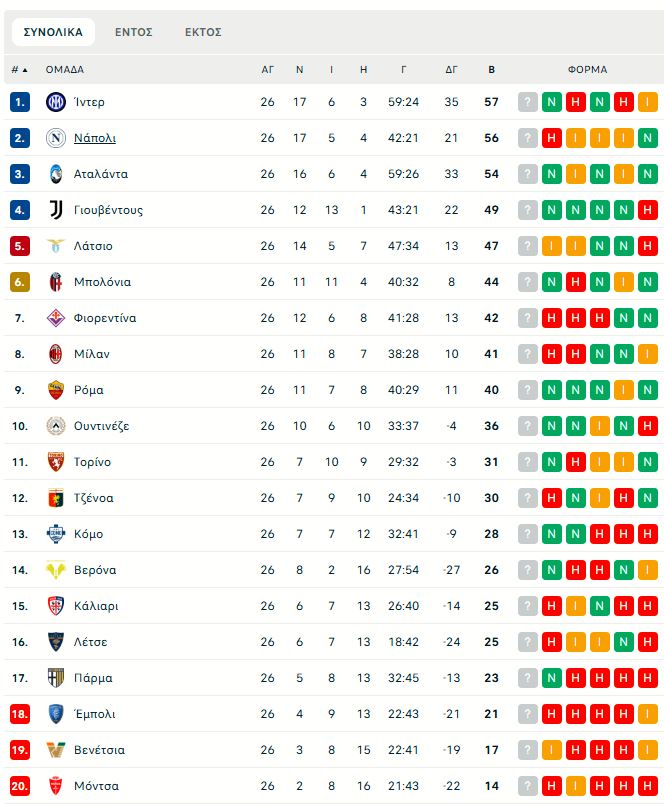The image size is (664, 804).
Task: Sort by the Β points column header
Action: coord(491,70)
